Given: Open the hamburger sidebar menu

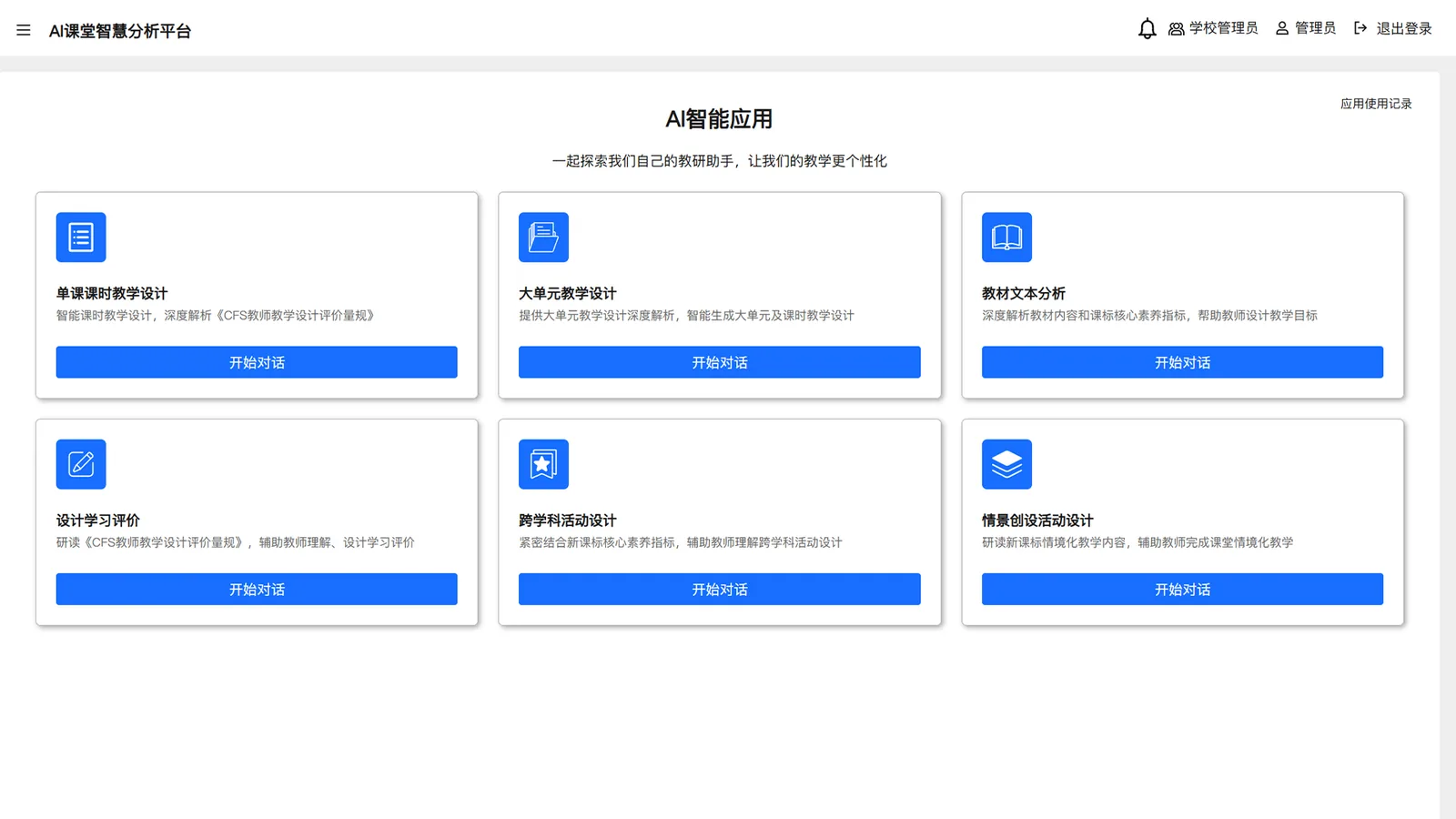Looking at the screenshot, I should pos(24,30).
